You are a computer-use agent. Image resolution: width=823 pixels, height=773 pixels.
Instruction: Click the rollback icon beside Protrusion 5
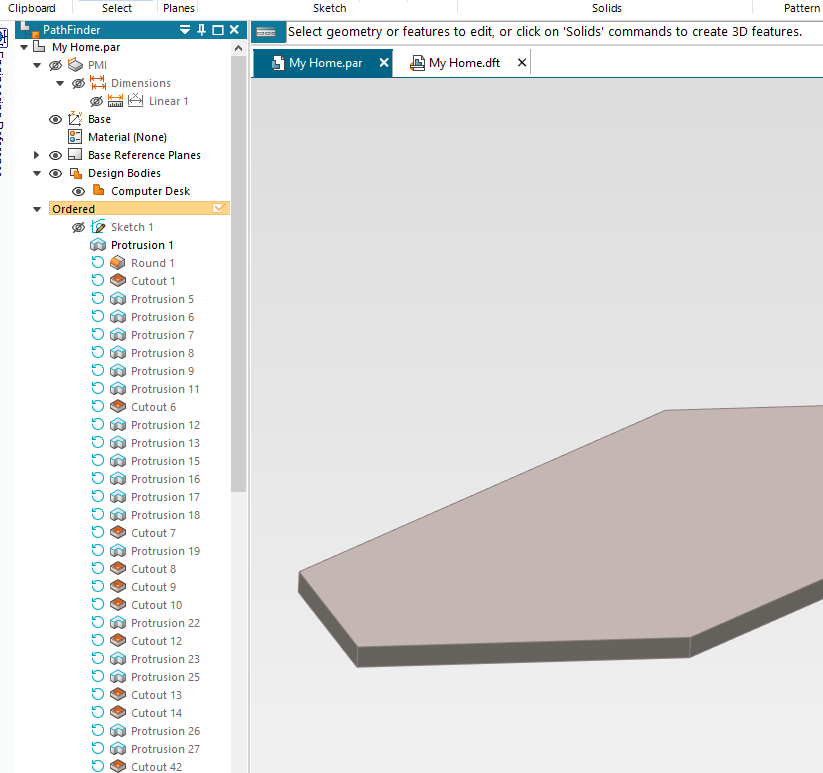point(98,299)
